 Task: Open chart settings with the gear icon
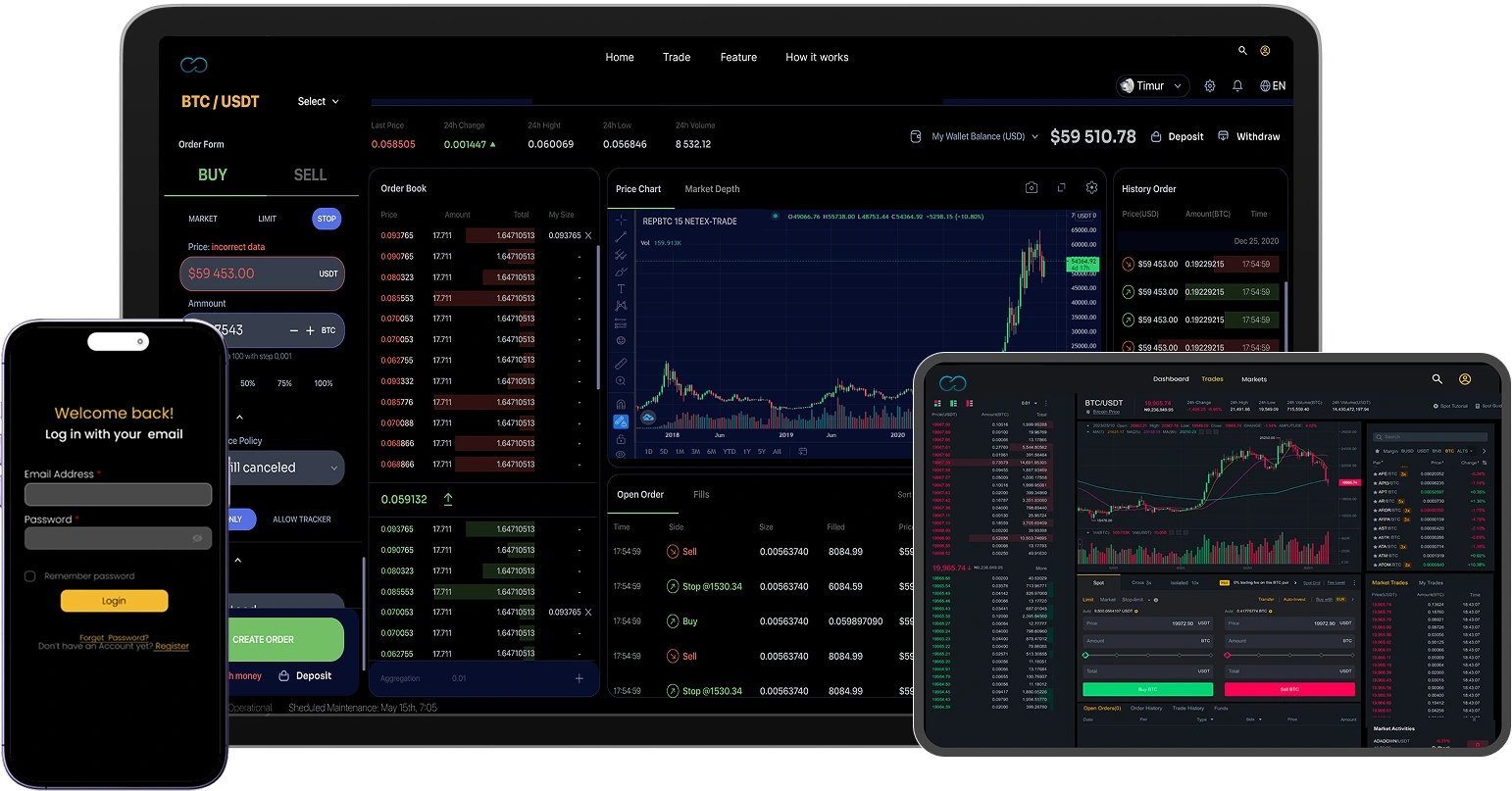point(1092,187)
